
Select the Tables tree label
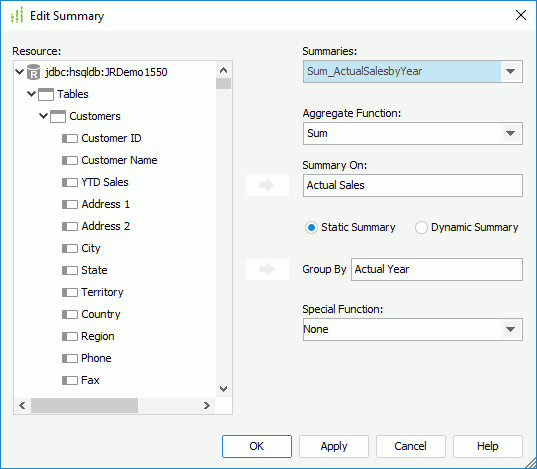pyautogui.click(x=73, y=94)
